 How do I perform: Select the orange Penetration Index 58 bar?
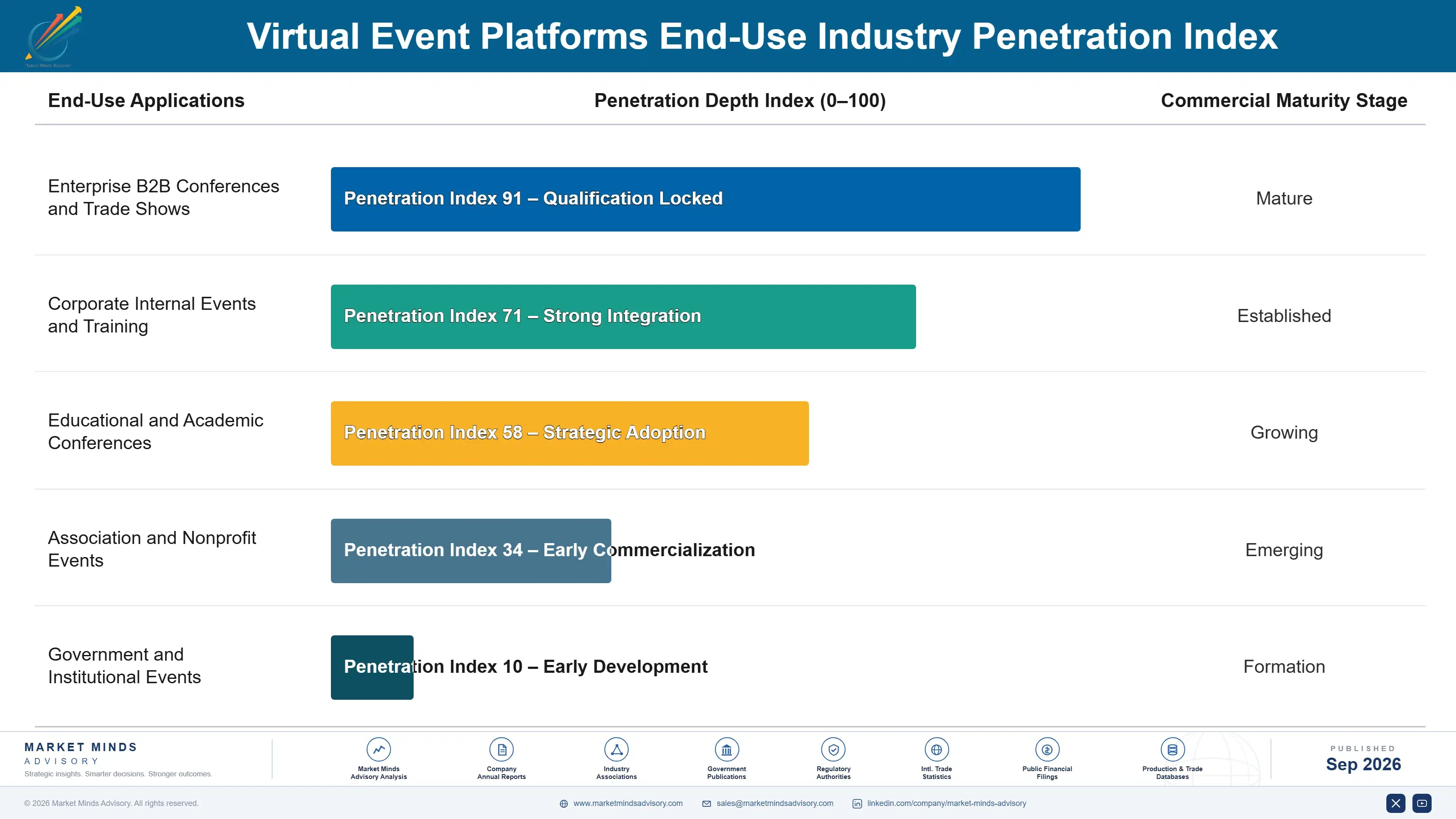click(x=570, y=433)
